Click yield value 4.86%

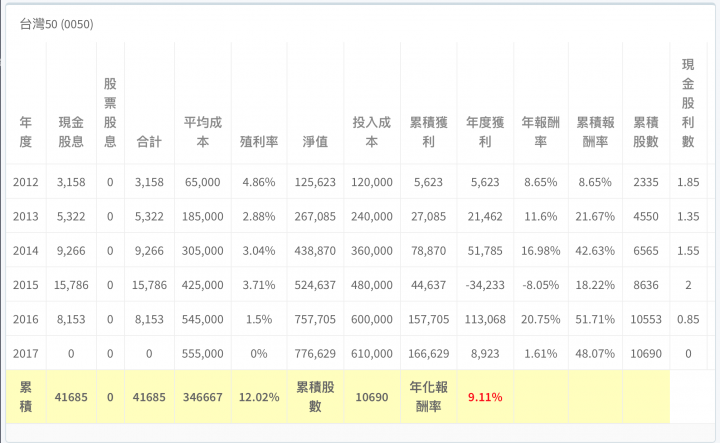point(259,182)
